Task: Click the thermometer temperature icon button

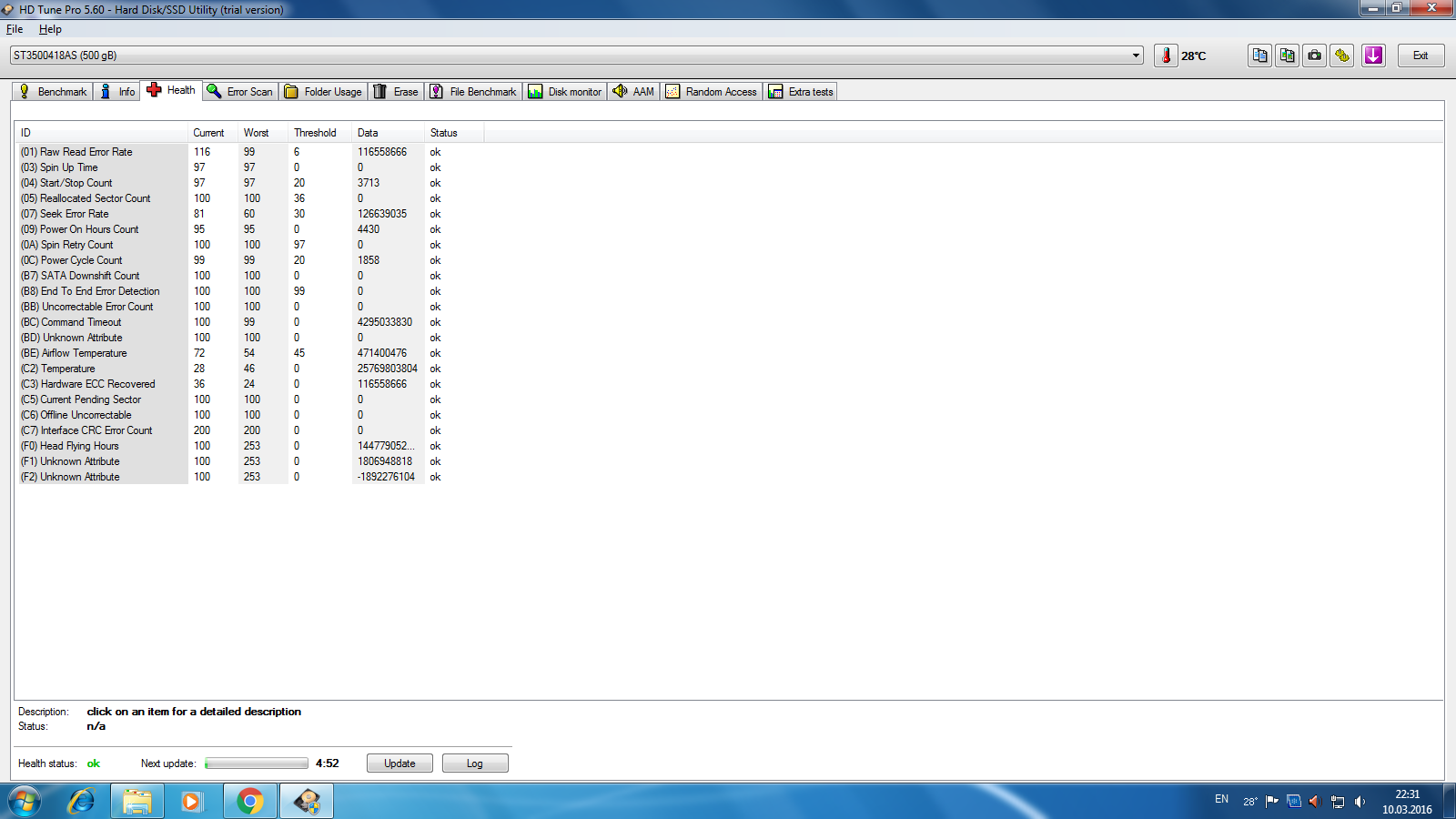Action: pyautogui.click(x=1166, y=56)
